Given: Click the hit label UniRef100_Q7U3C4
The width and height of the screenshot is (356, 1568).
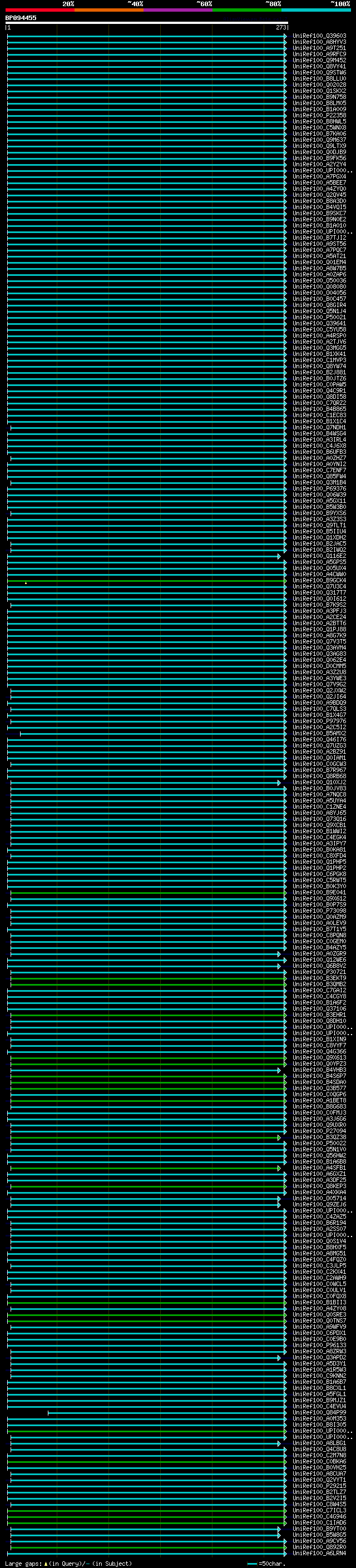Looking at the screenshot, I should 319,587.
